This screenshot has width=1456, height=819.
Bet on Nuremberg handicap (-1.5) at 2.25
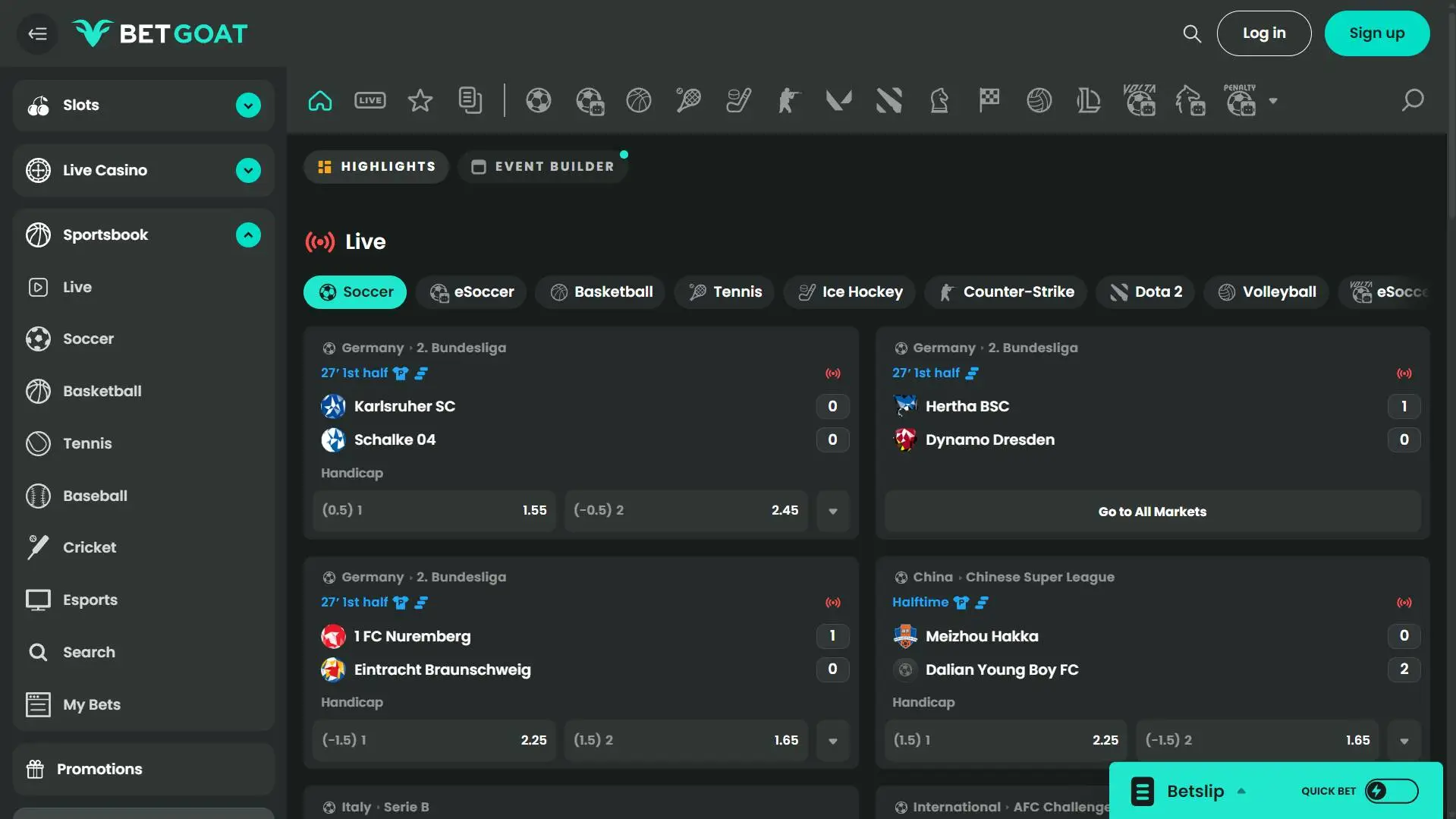(435, 741)
